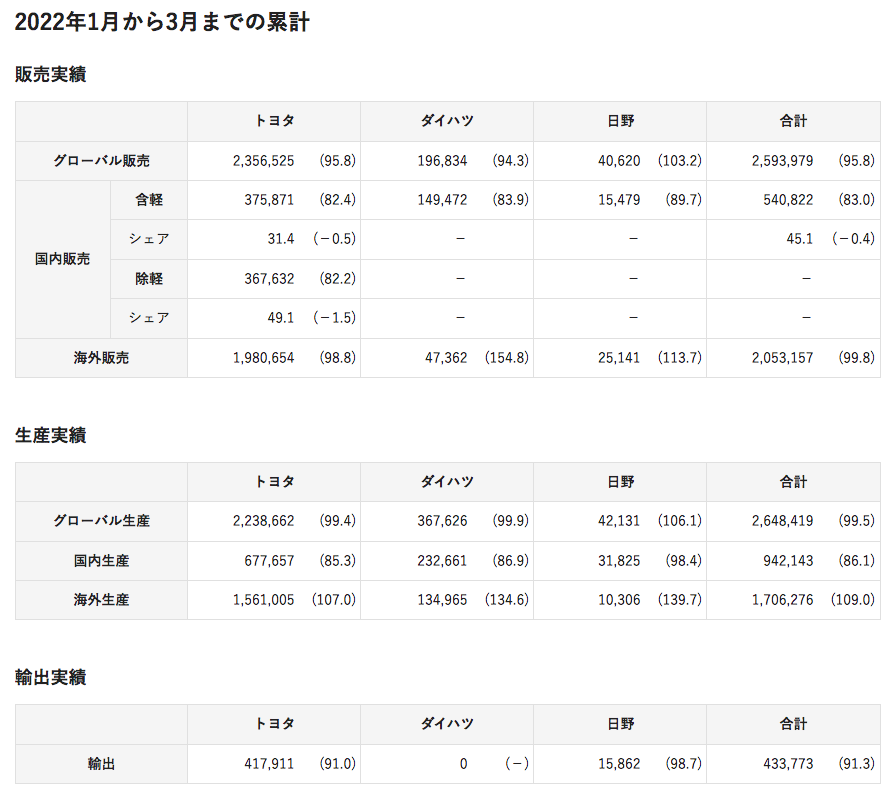
Task: Click total overseas production value 1,706,276
Action: 782,600
